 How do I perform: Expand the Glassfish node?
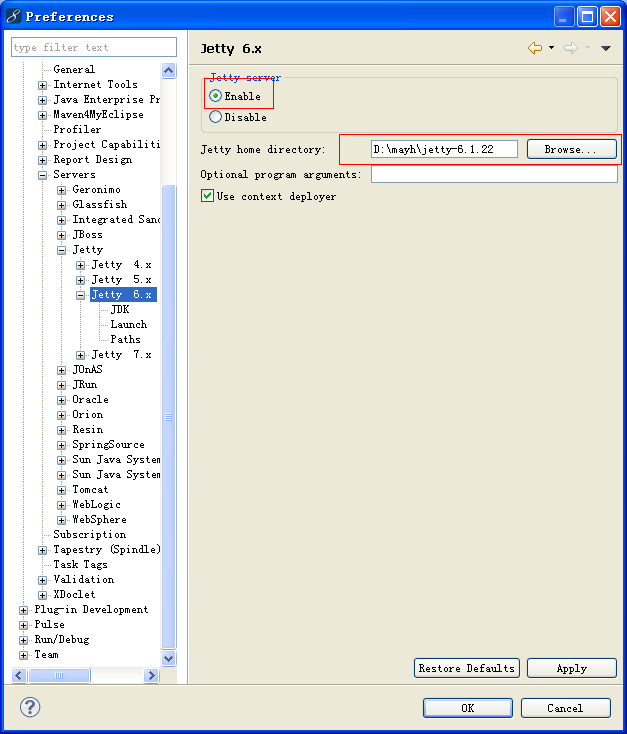[x=61, y=205]
